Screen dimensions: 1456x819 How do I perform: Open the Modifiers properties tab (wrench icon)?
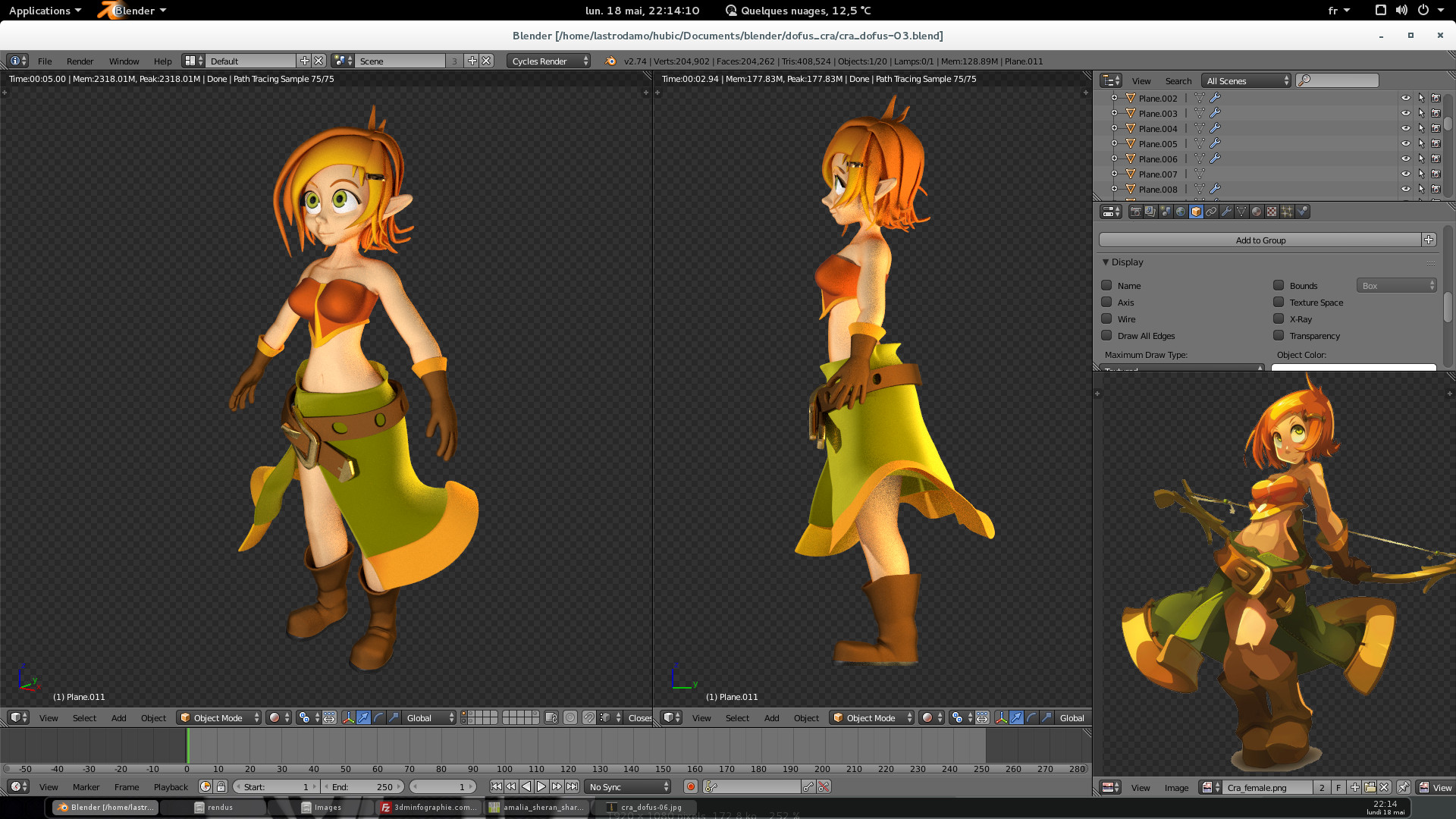1226,212
